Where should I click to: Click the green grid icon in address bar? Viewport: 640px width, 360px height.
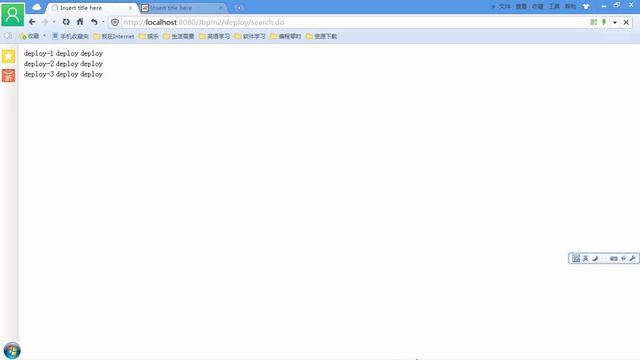pos(593,22)
